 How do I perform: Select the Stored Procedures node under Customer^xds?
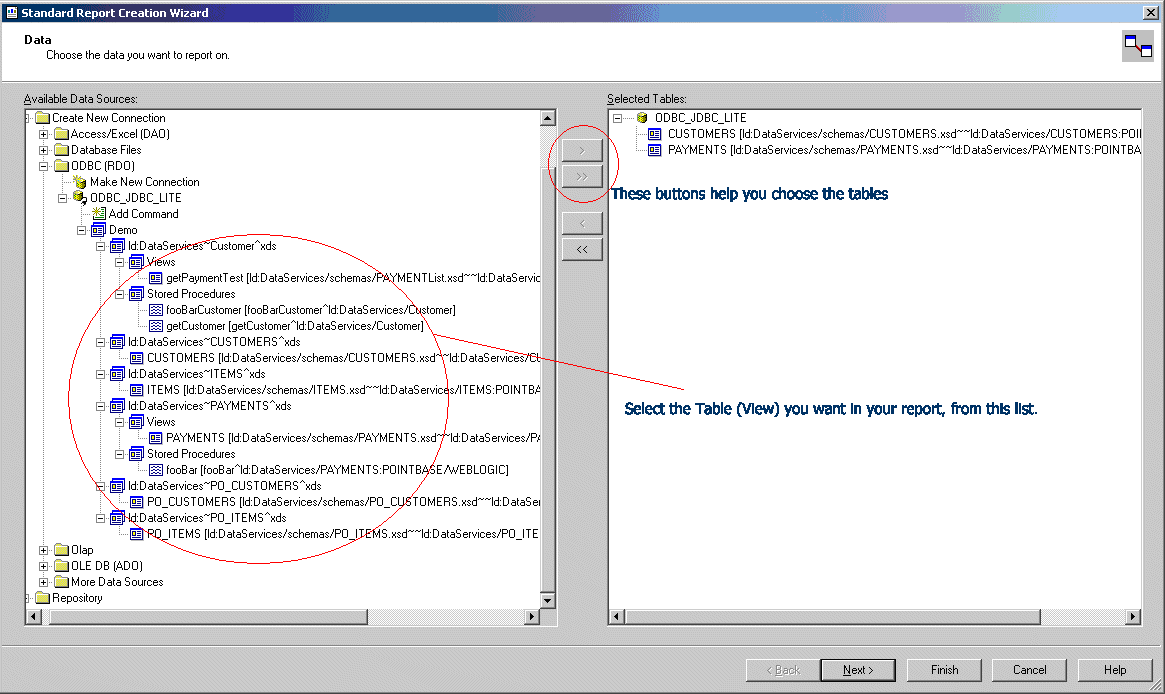pyautogui.click(x=191, y=294)
